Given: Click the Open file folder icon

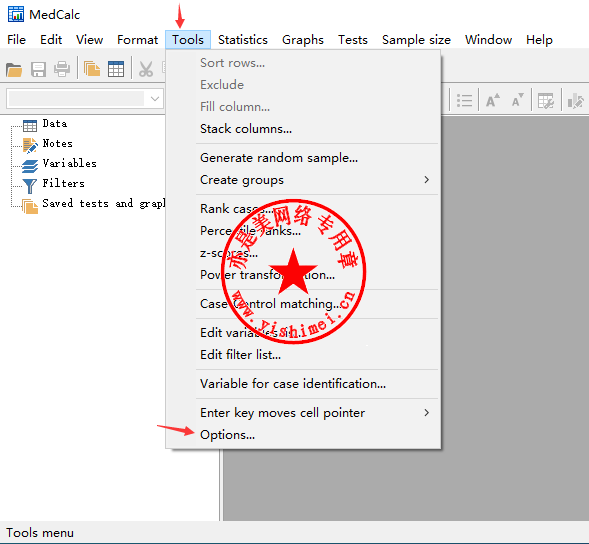Looking at the screenshot, I should click(x=14, y=70).
